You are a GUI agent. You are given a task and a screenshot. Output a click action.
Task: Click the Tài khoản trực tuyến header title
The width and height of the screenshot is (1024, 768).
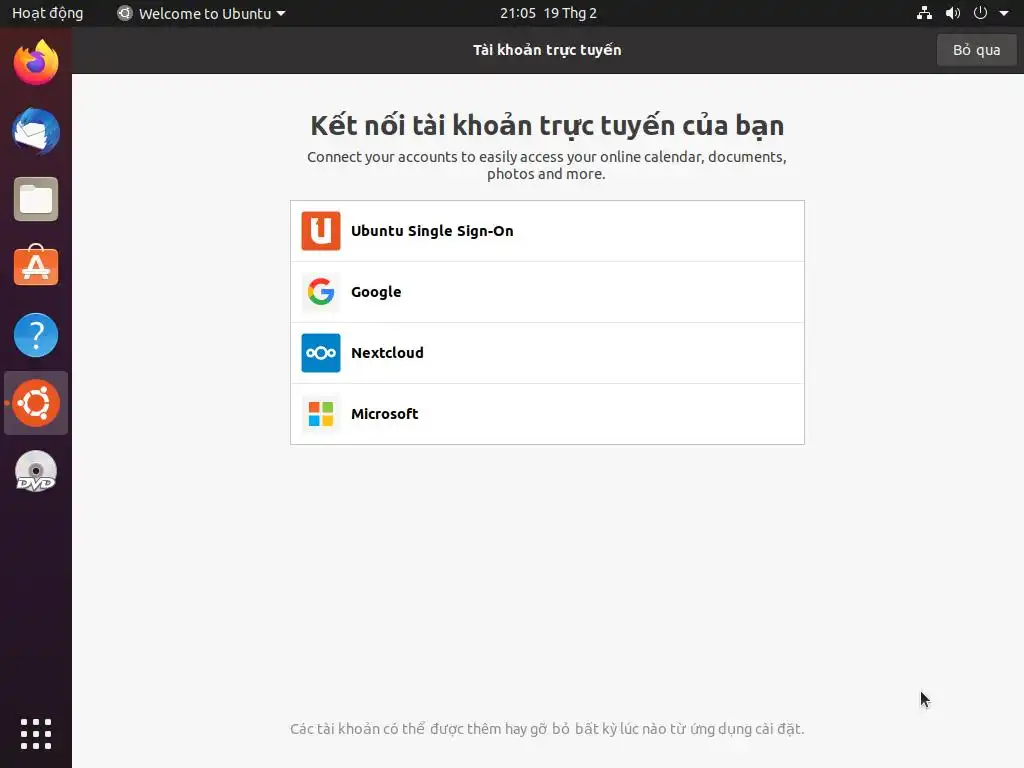(547, 50)
